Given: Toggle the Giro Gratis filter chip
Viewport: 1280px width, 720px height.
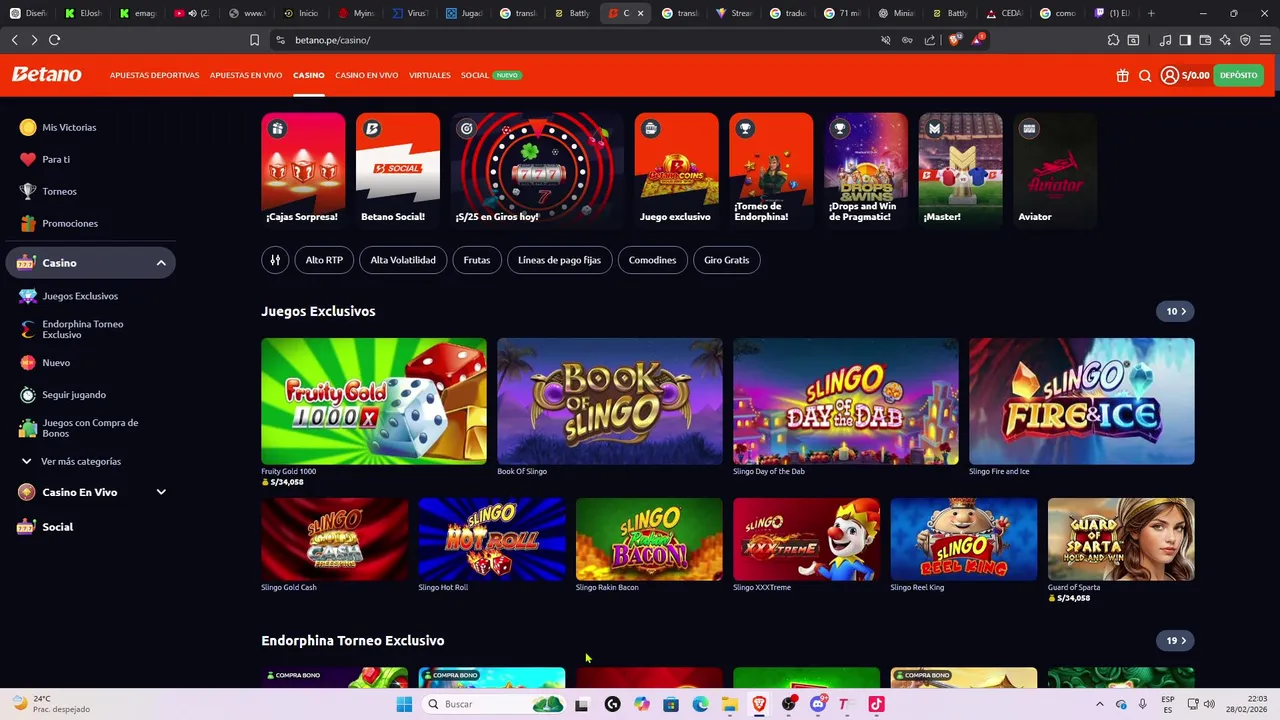Looking at the screenshot, I should coord(726,260).
